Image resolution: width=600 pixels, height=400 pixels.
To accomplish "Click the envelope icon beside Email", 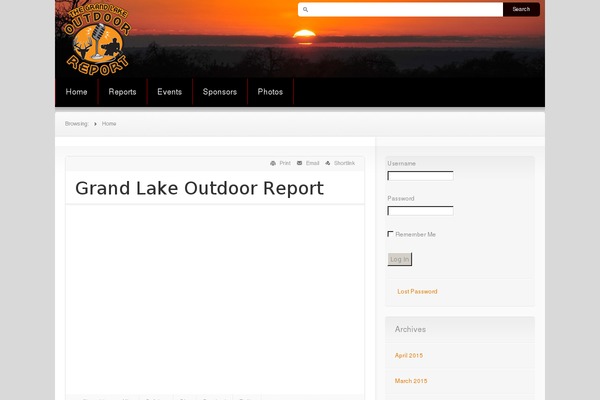I will [300, 163].
